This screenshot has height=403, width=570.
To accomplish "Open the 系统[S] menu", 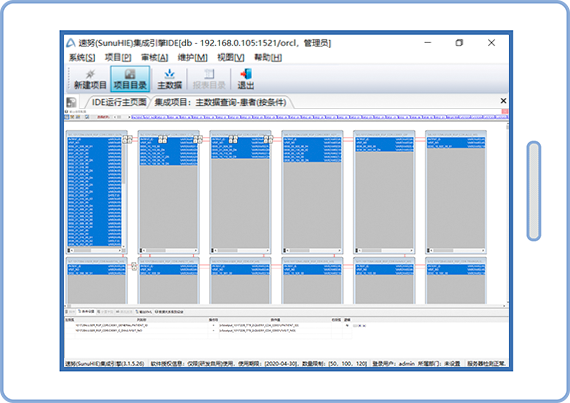I will 82,57.
